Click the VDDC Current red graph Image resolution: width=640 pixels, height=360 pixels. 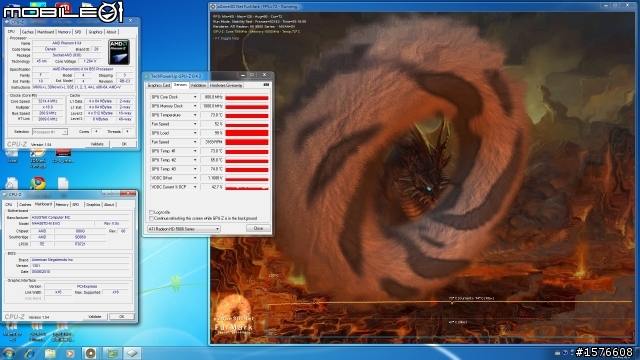pyautogui.click(x=247, y=187)
